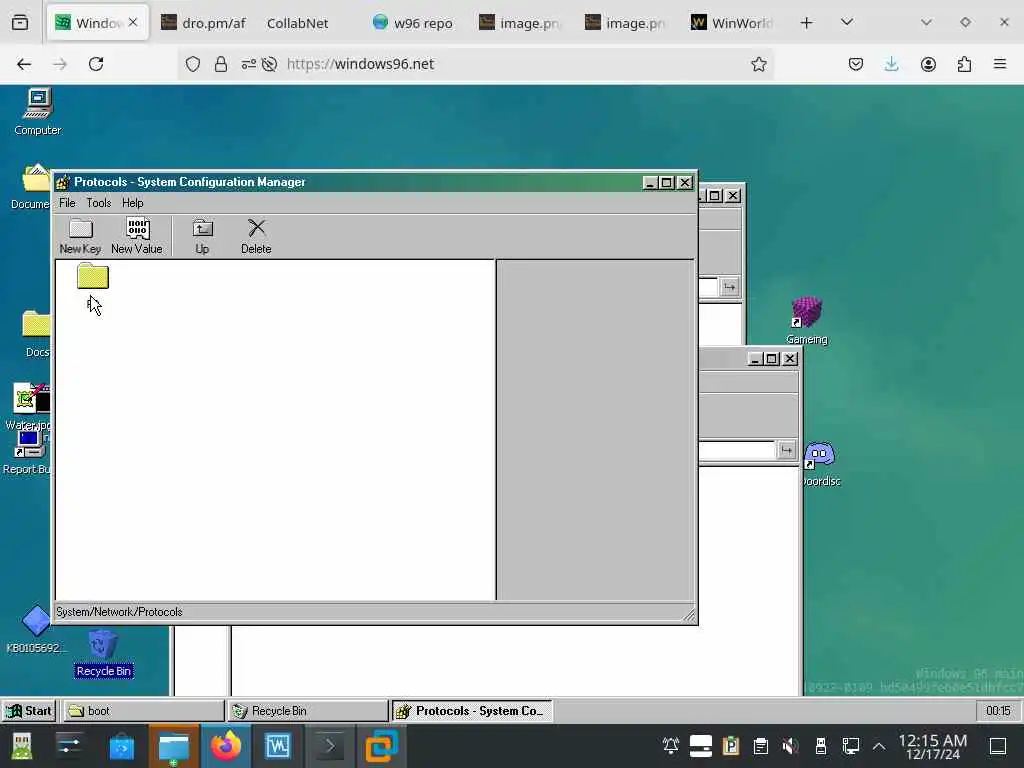Click the browser back arrow

point(24,64)
